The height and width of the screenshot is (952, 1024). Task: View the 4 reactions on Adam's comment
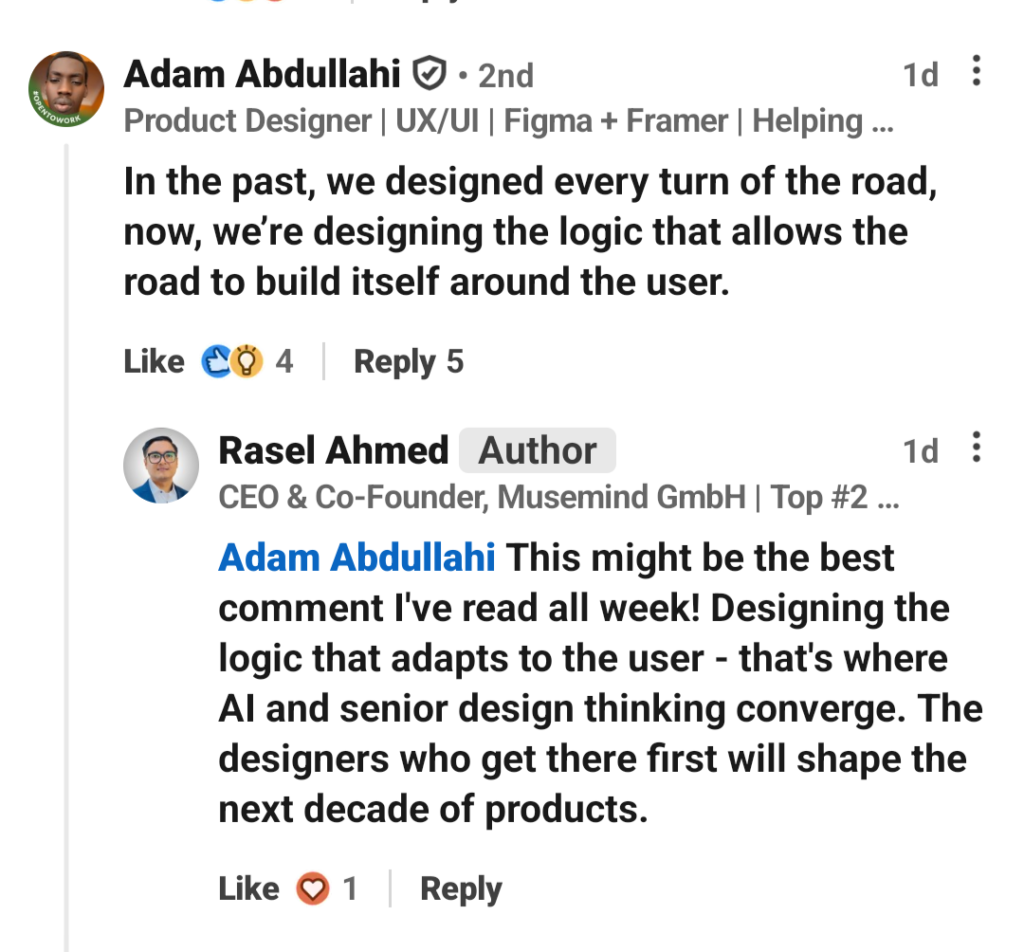[x=285, y=361]
